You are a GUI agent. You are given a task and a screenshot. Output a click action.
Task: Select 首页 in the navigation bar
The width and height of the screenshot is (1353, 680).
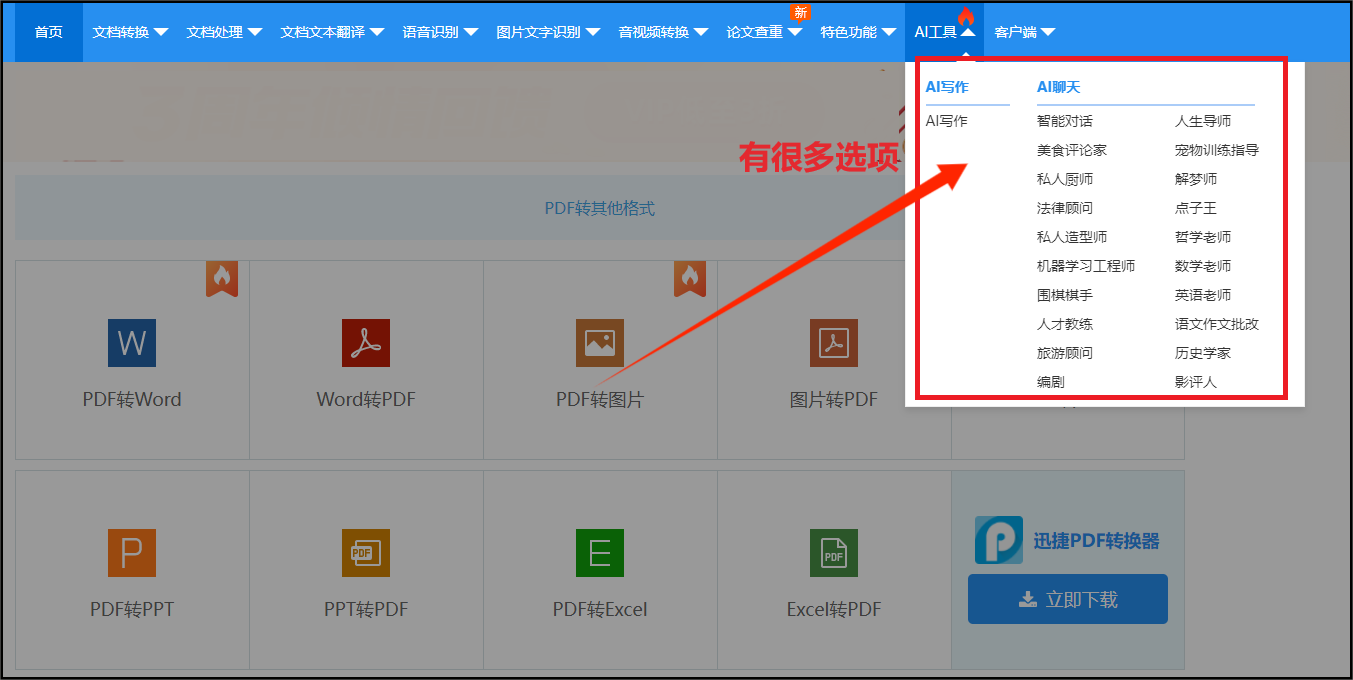(x=47, y=31)
